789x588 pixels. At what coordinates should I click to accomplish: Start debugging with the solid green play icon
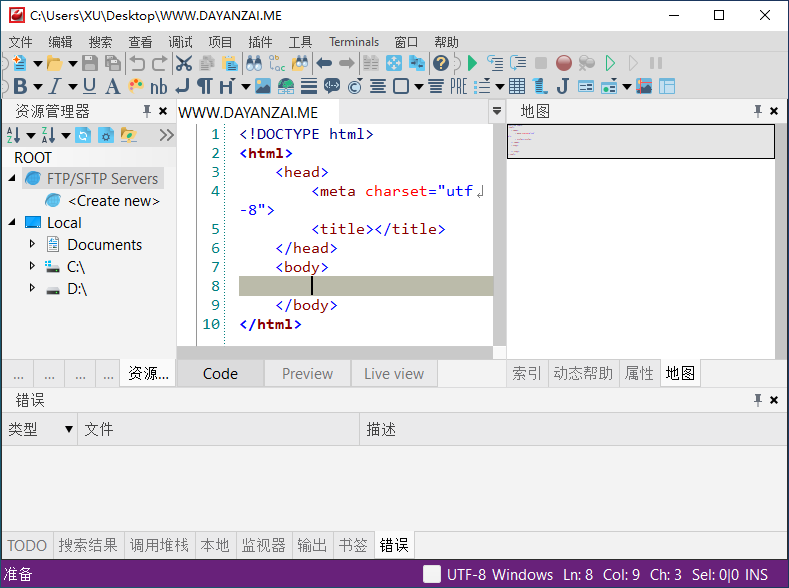[x=472, y=63]
